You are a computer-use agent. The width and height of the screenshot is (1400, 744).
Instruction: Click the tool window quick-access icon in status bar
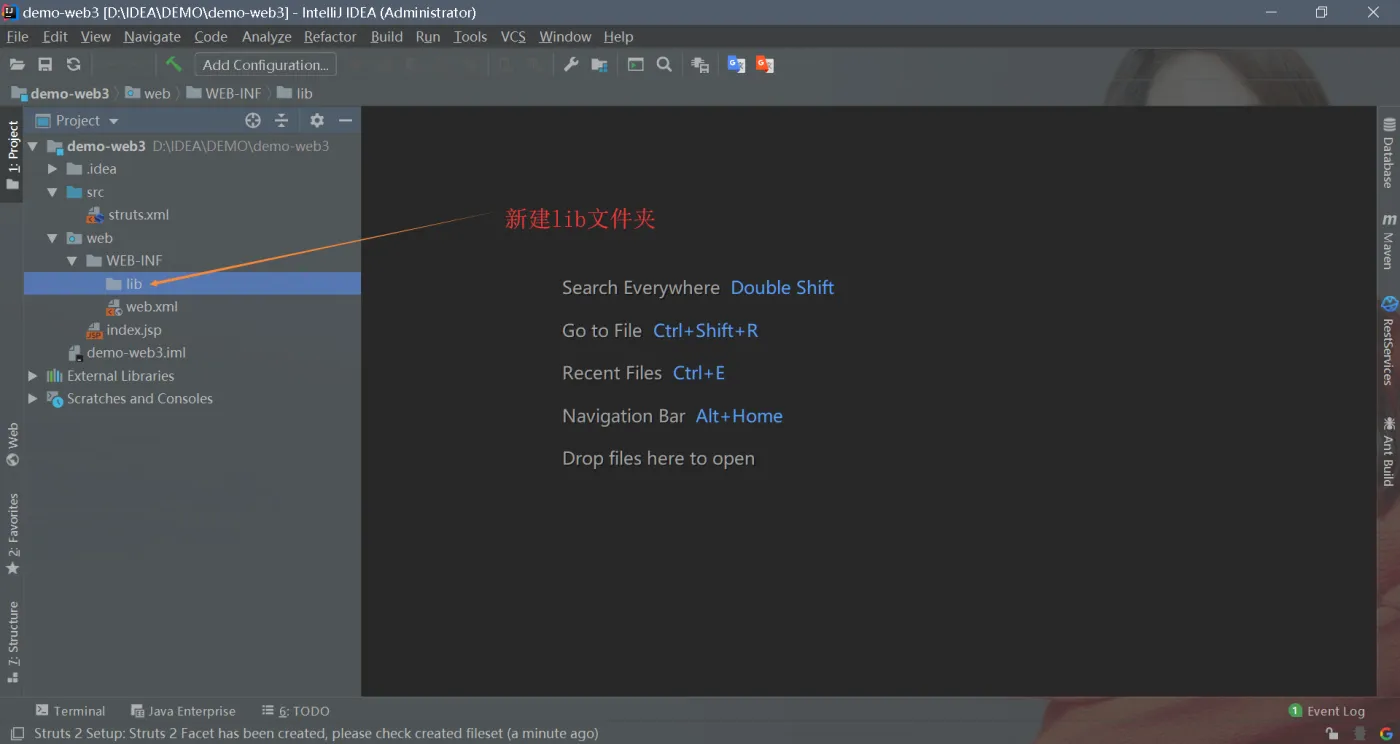[x=16, y=733]
